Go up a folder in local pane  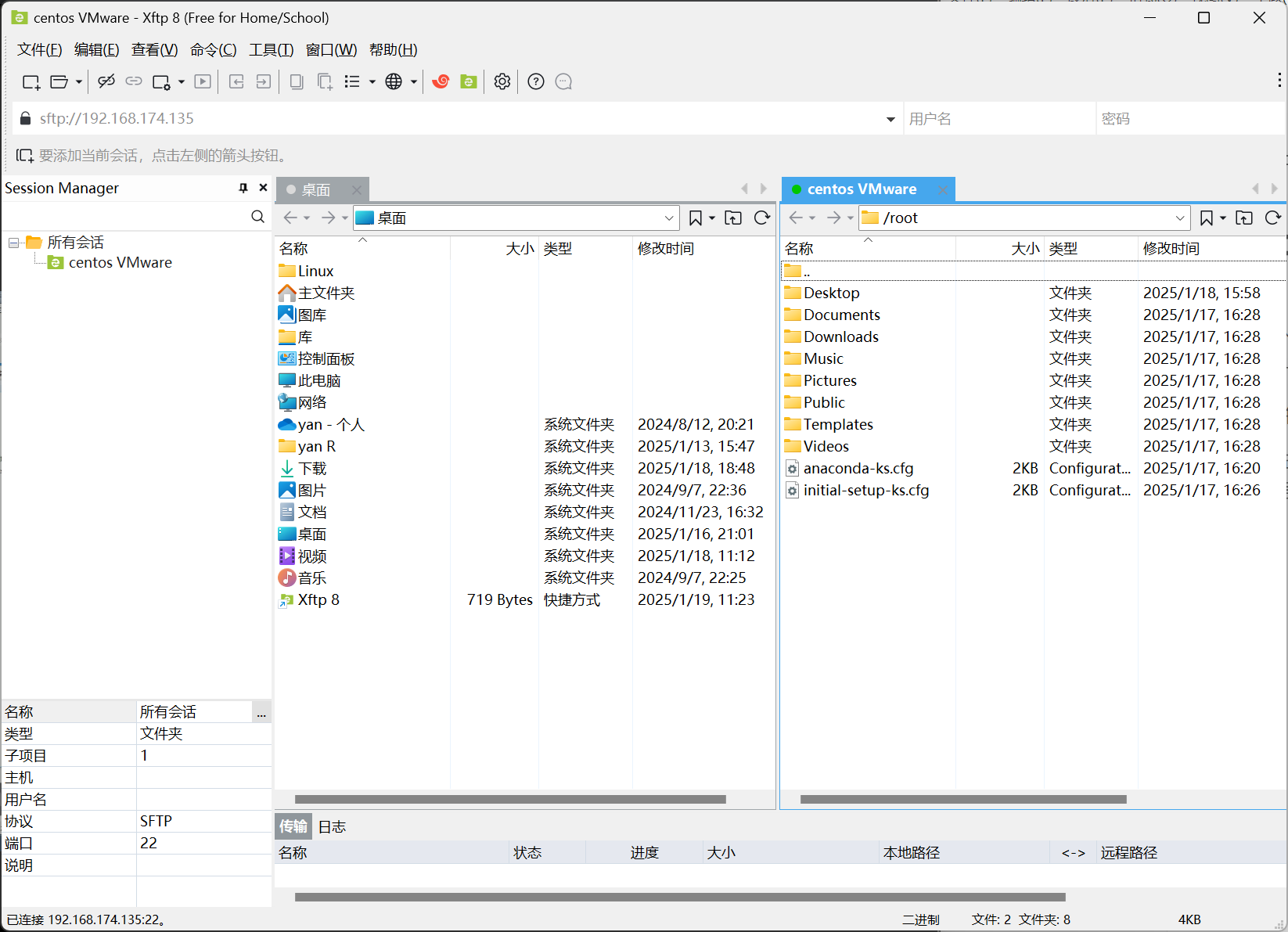click(x=733, y=218)
